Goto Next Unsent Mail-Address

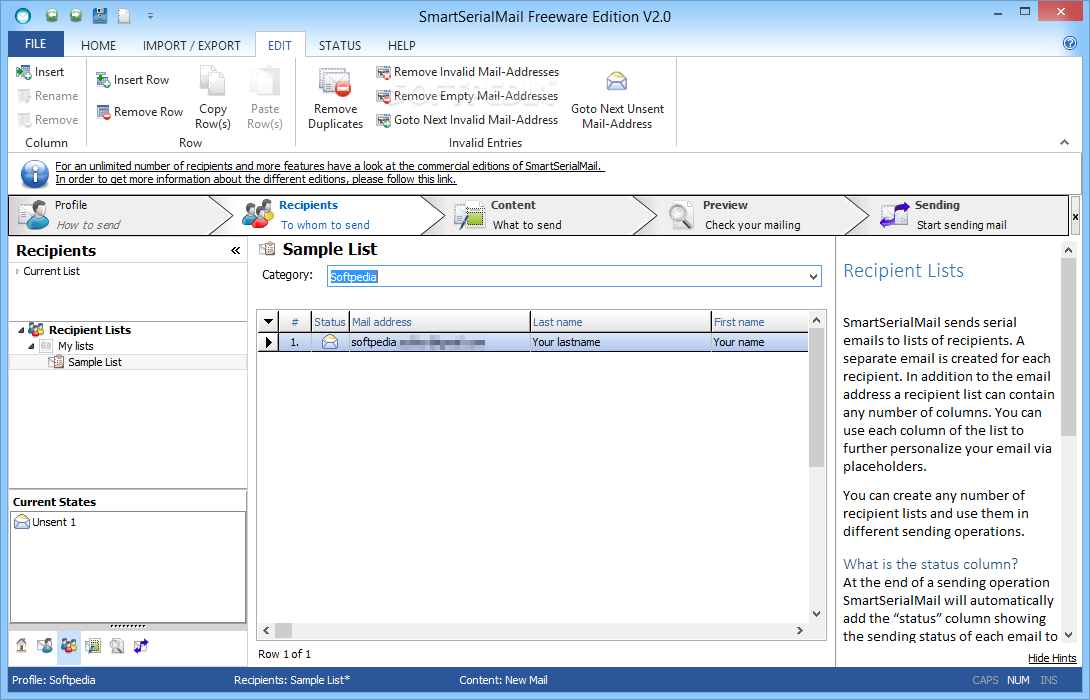click(x=617, y=99)
